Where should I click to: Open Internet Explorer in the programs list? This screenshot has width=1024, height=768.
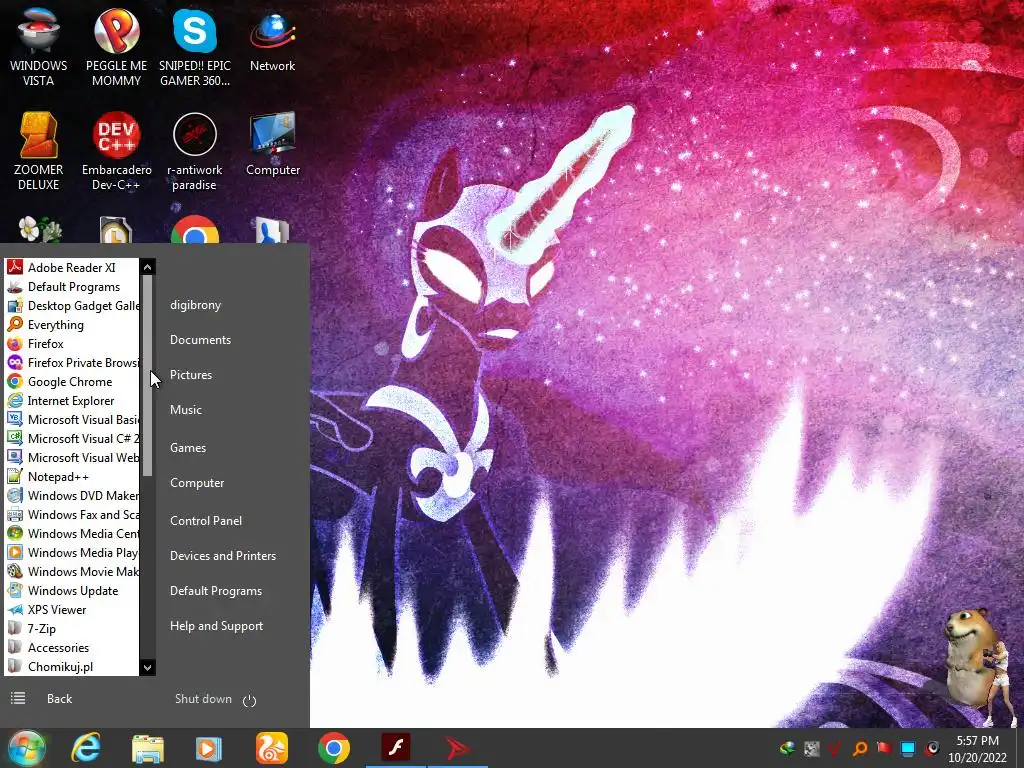72,400
